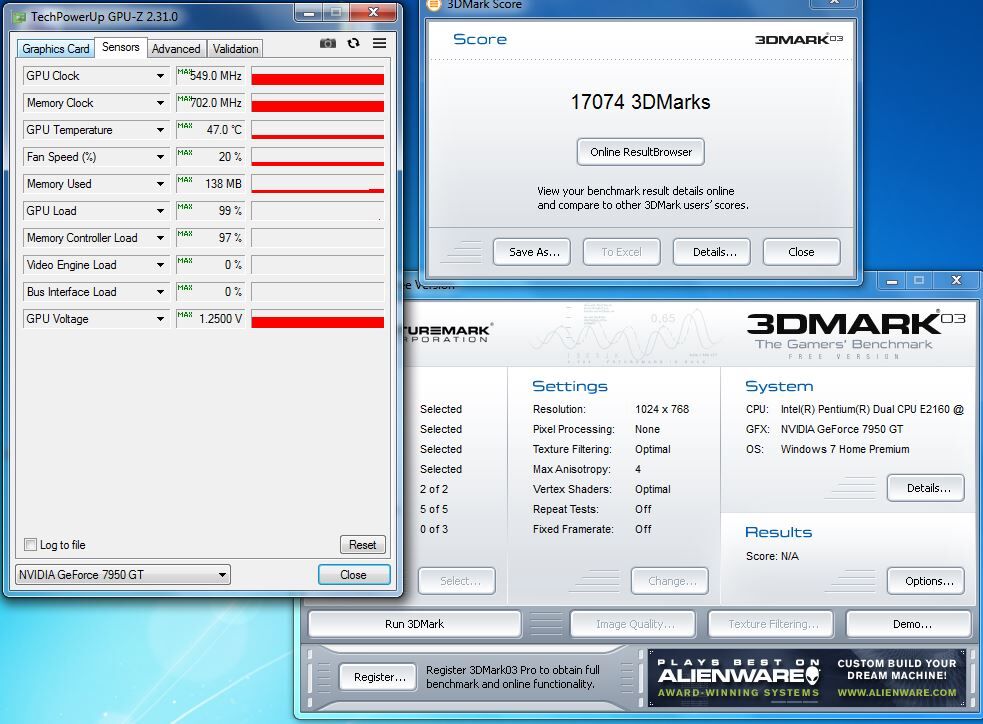Expand the Bus Interface Load dropdown
983x724 pixels.
(x=160, y=291)
